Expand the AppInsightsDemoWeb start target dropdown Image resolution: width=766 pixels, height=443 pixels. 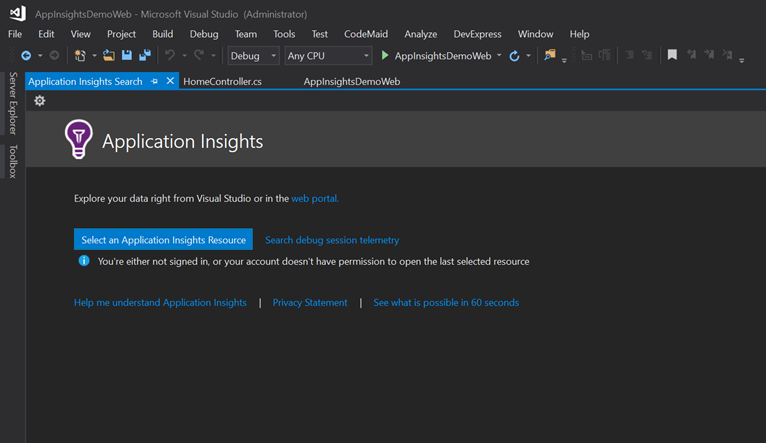[499, 56]
